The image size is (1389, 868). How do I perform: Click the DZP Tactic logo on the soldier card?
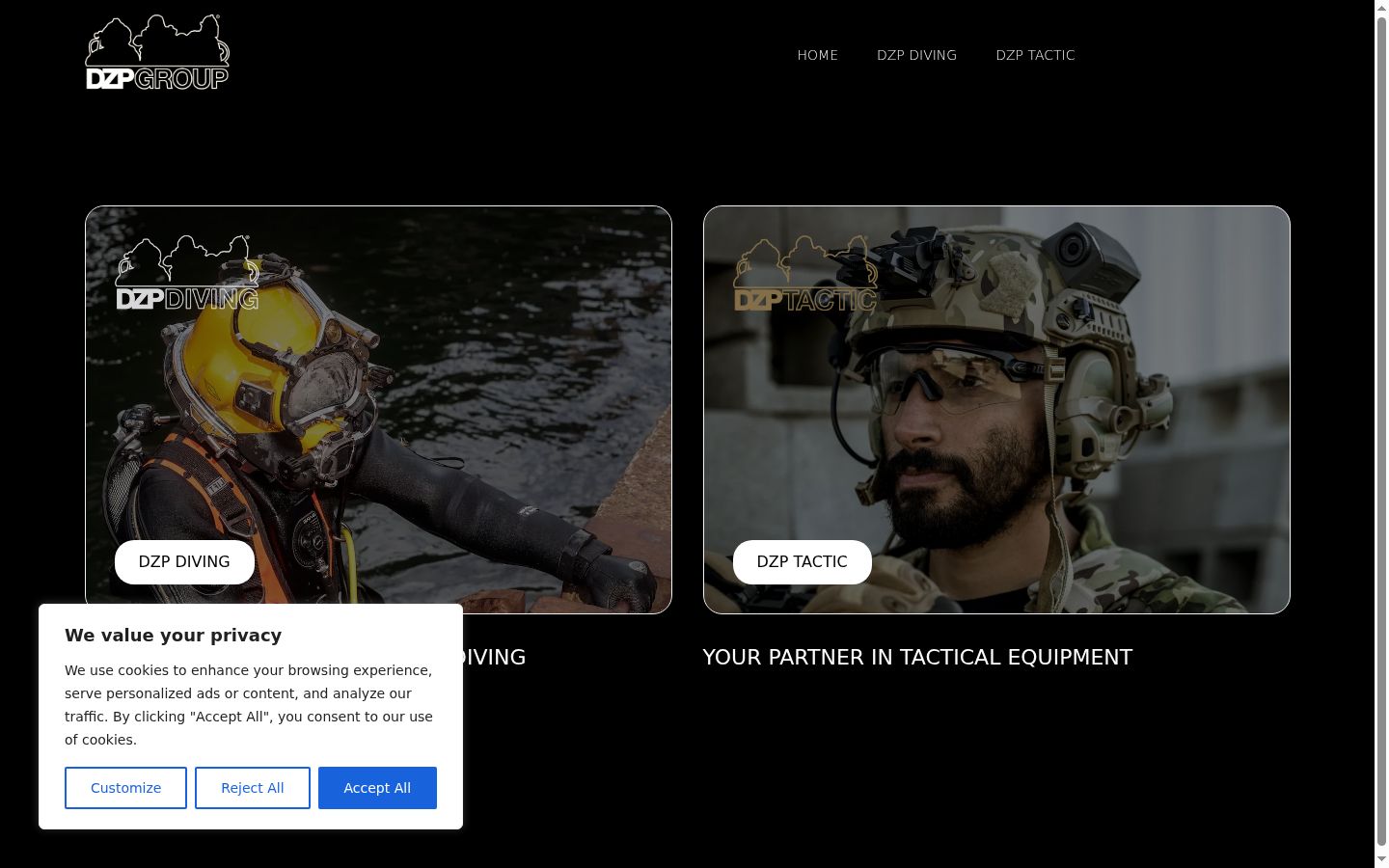805,273
